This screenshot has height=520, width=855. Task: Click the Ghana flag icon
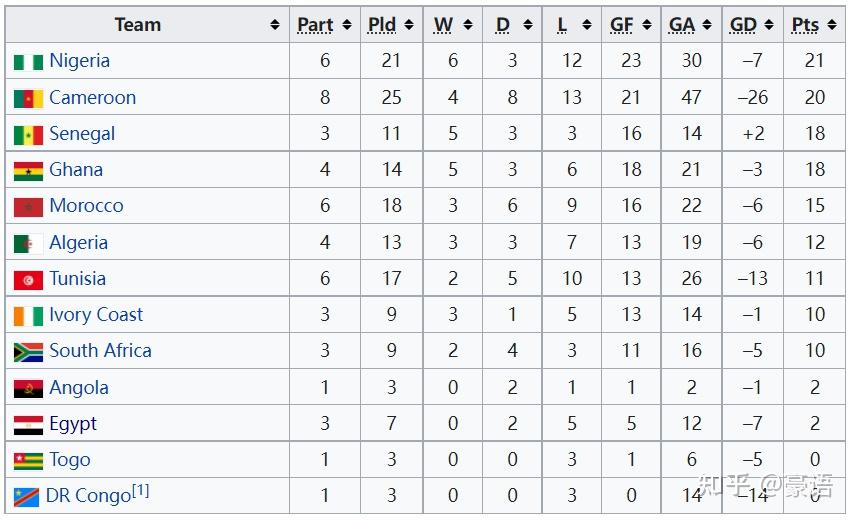click(28, 171)
